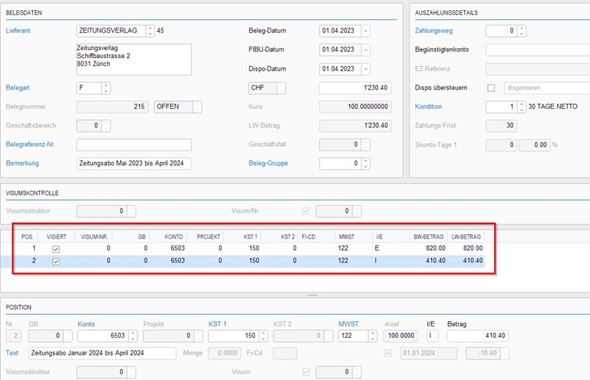This screenshot has height=380, width=590.
Task: Select the Bemerkung text field
Action: pyautogui.click(x=134, y=163)
